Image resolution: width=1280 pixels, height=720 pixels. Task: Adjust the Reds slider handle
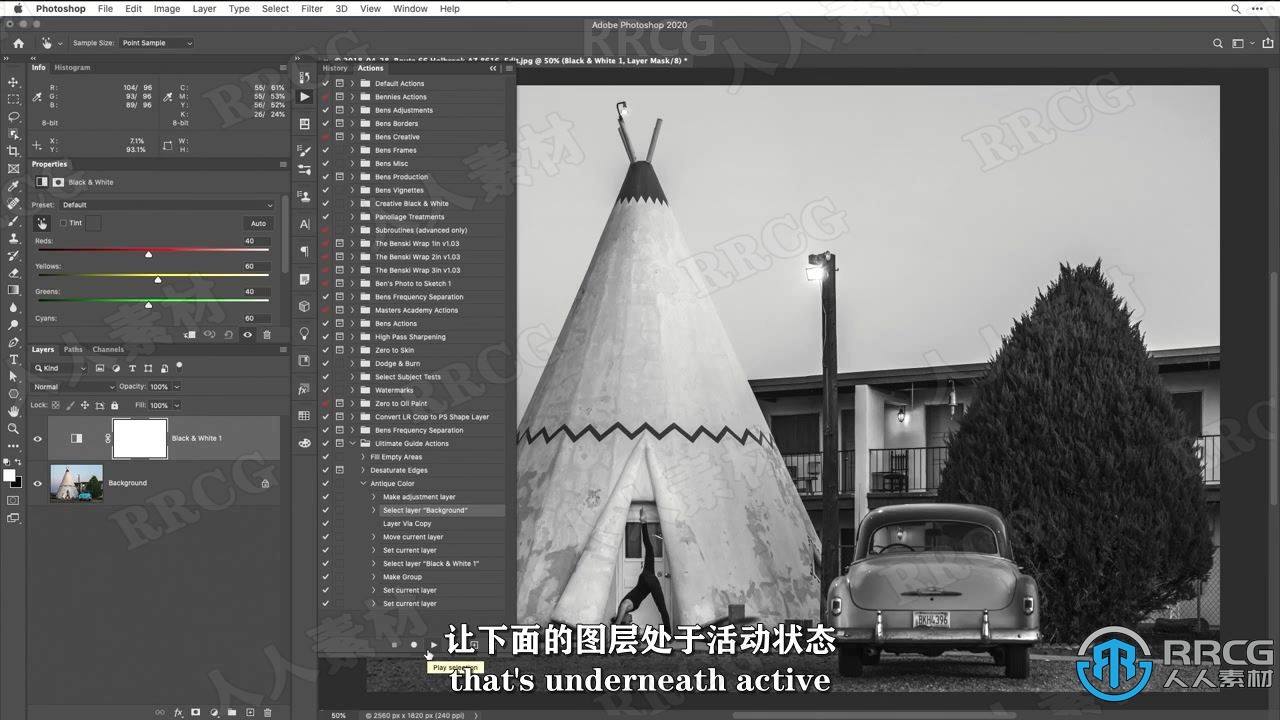pos(148,254)
